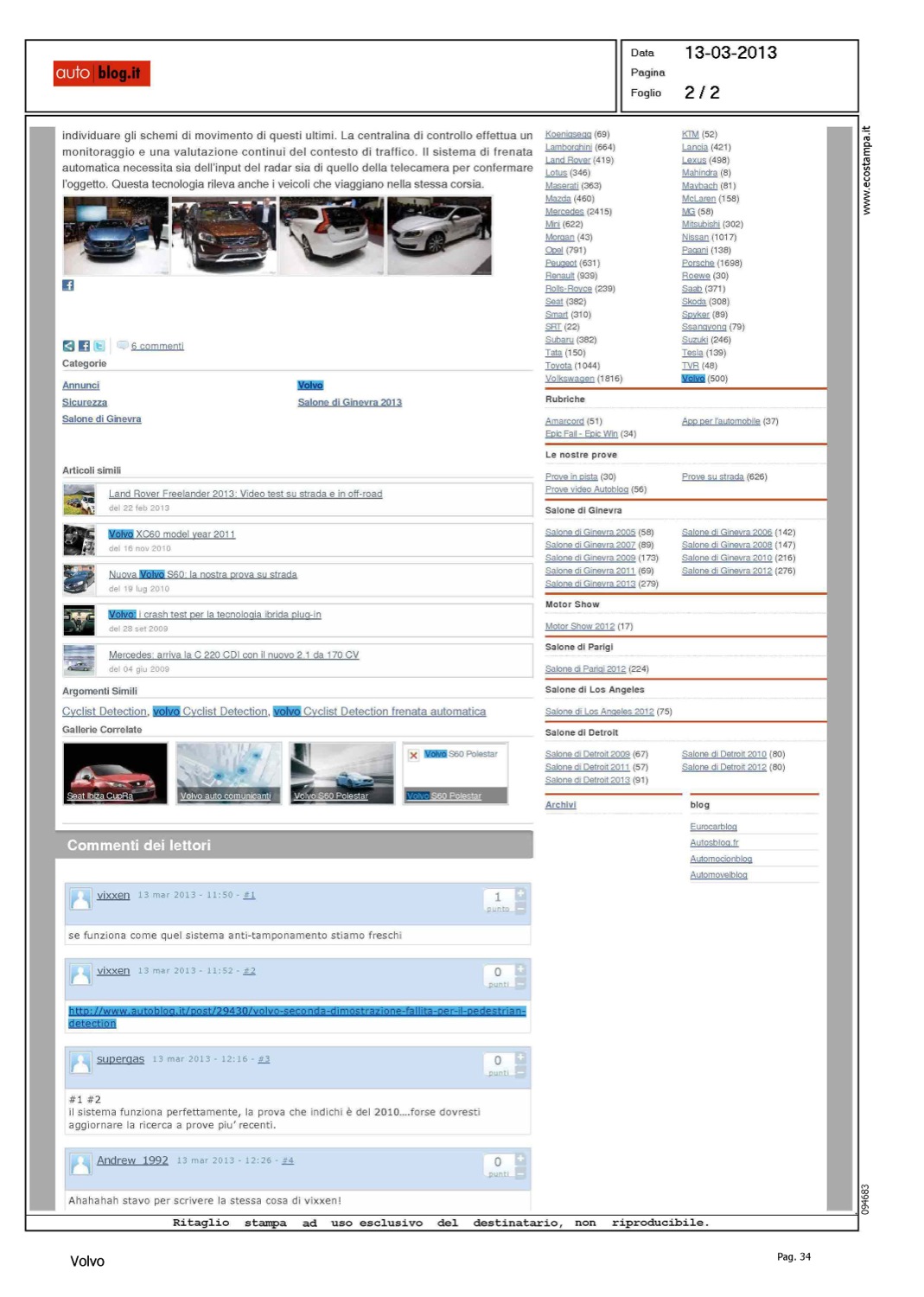
Task: Upvote vixxen's comment #1 with plus button
Action: click(520, 893)
